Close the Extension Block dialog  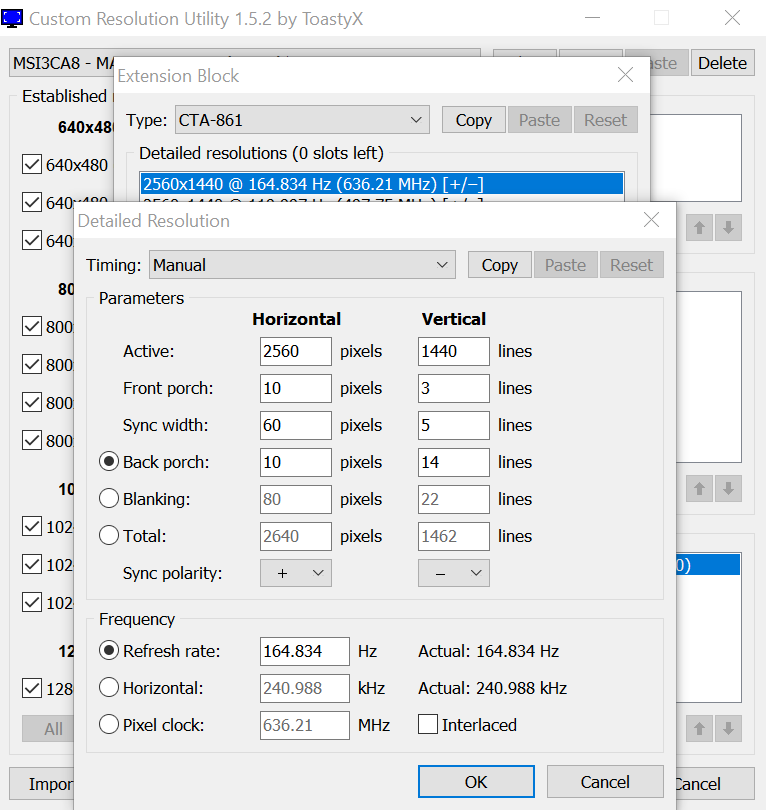coord(625,76)
